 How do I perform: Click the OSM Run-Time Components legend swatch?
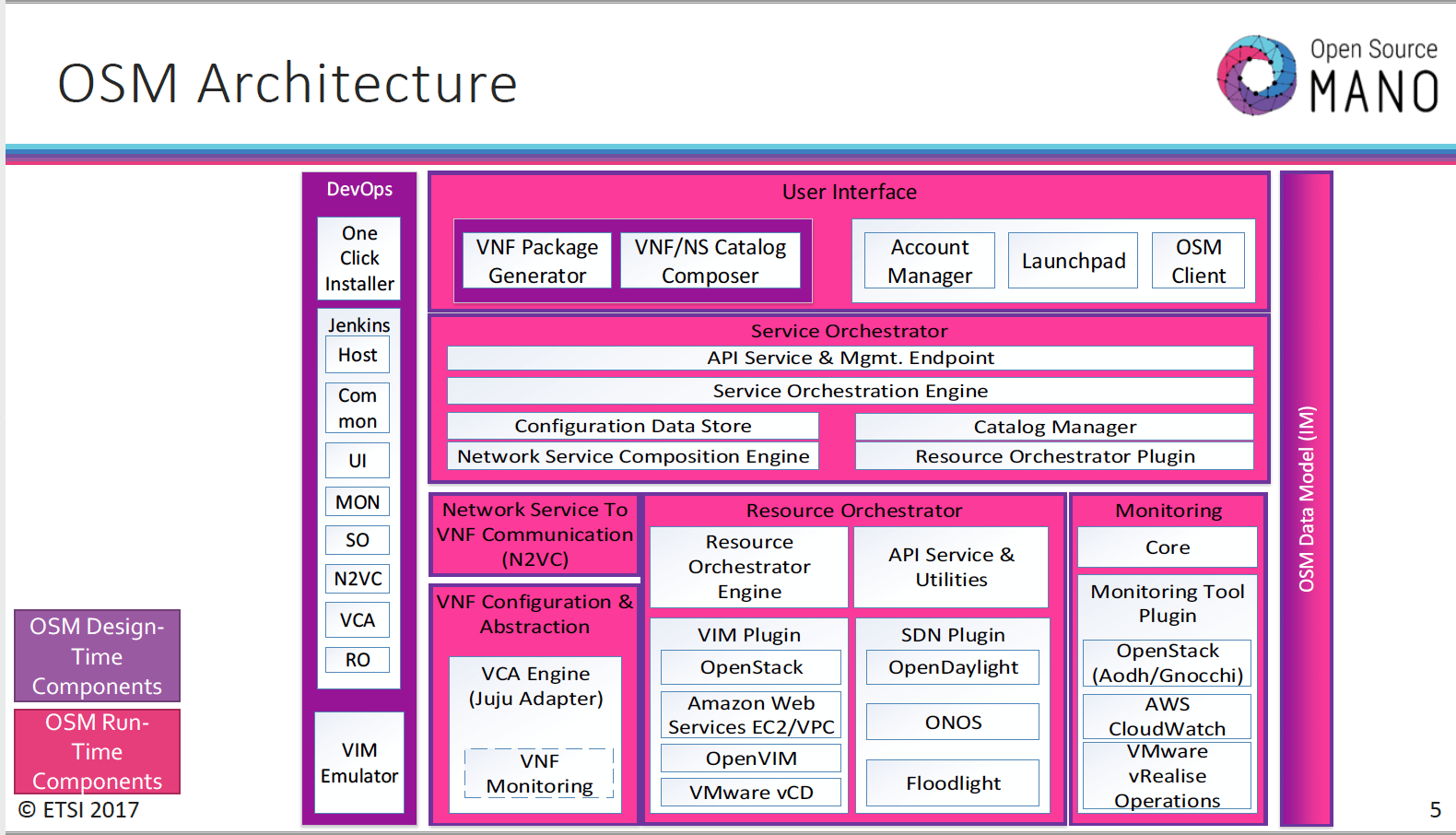[x=97, y=751]
